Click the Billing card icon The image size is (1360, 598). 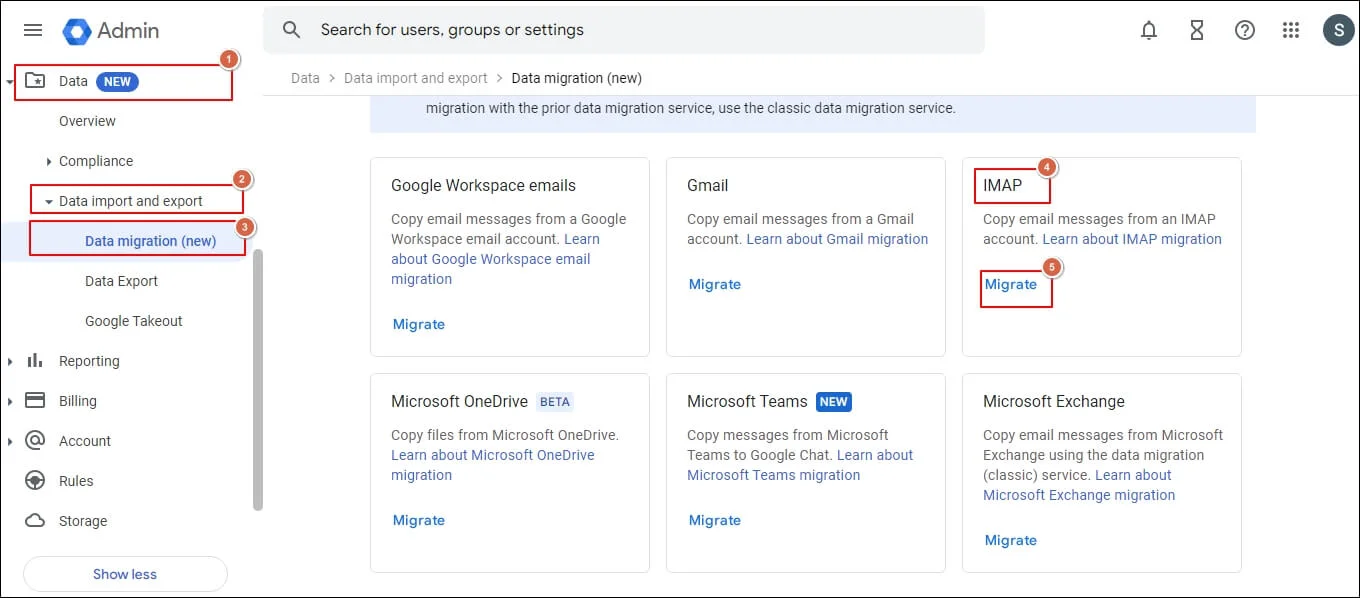[x=35, y=400]
